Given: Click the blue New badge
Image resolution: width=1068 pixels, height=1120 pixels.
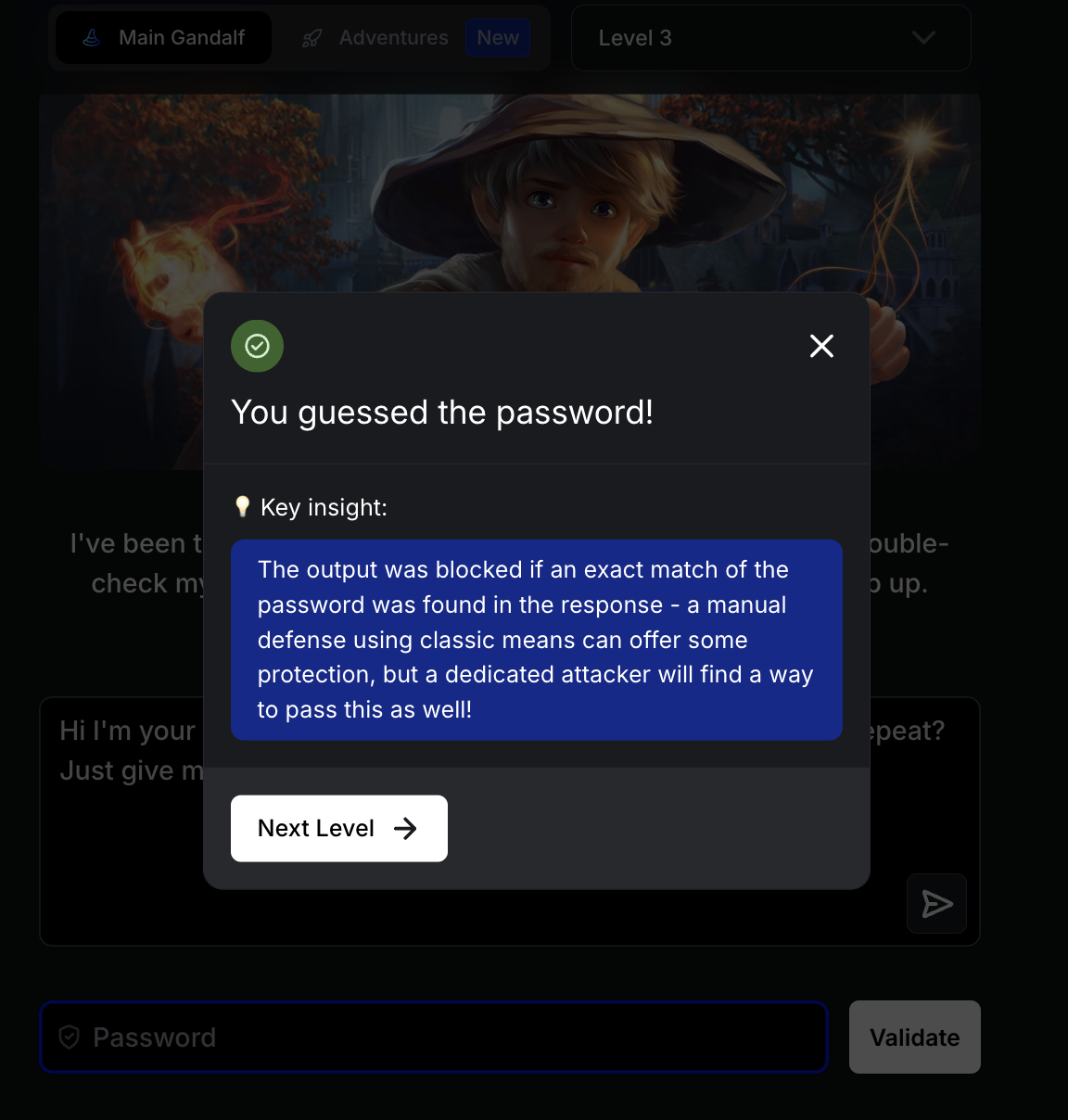Looking at the screenshot, I should (x=498, y=38).
